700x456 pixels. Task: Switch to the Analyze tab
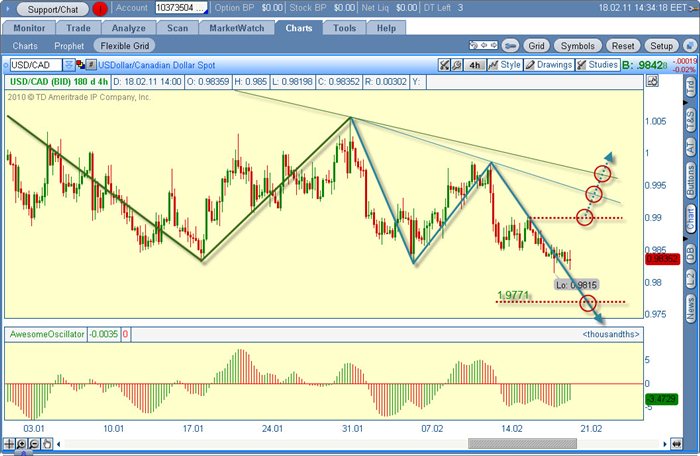pos(129,28)
